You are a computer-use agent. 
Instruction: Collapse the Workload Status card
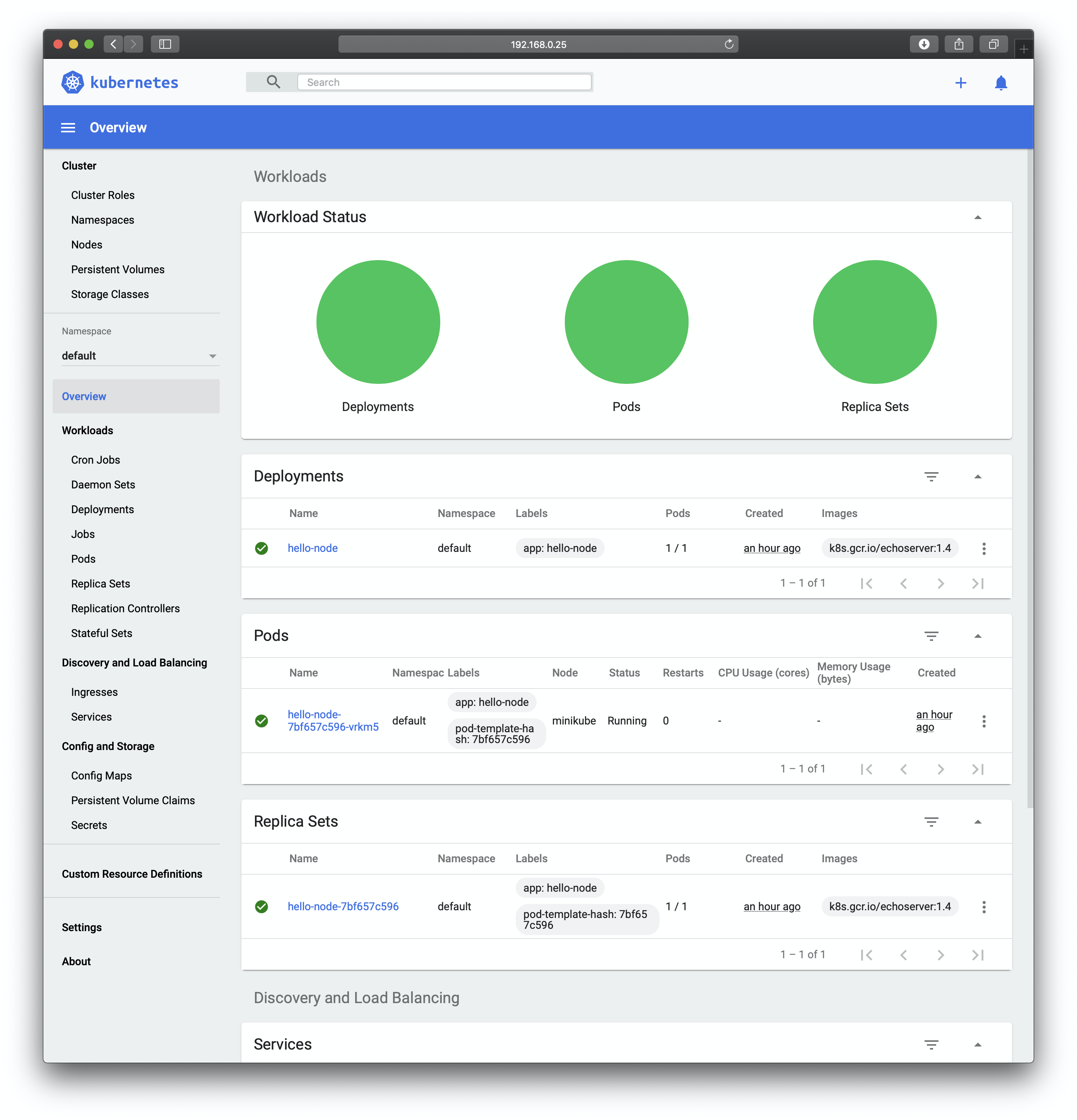pyautogui.click(x=977, y=217)
